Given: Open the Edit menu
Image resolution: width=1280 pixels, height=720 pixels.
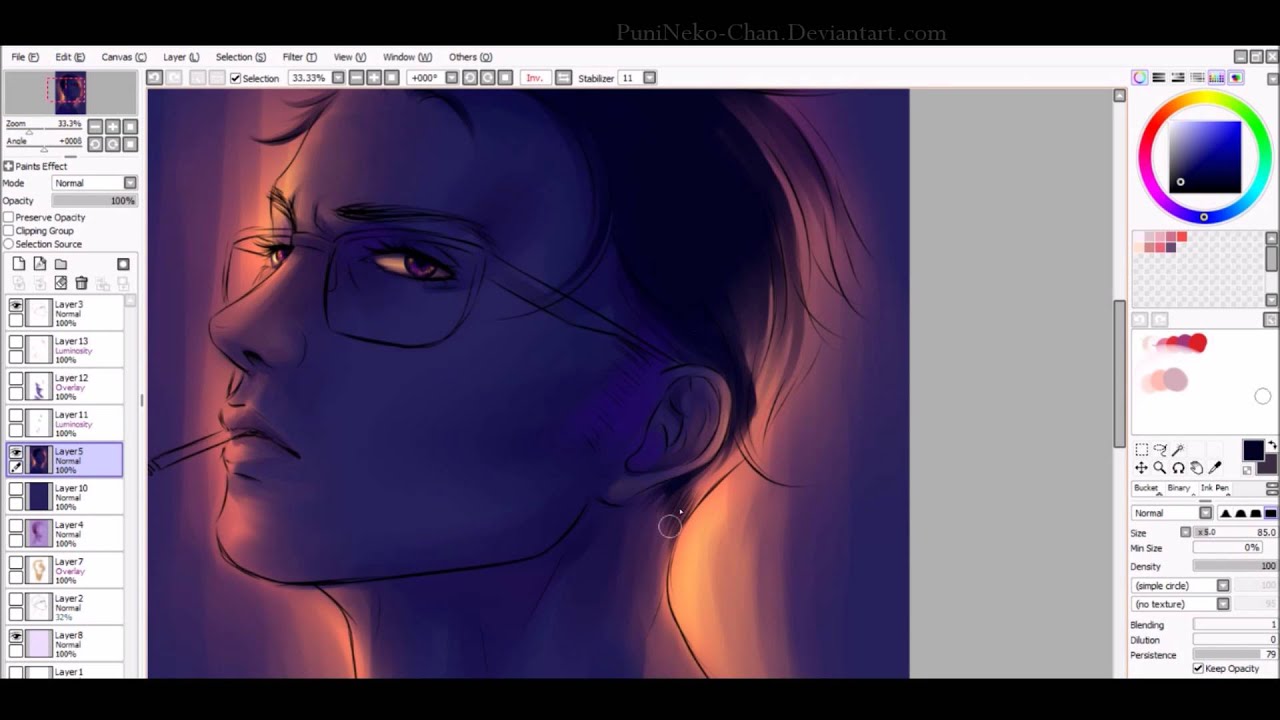Looking at the screenshot, I should (x=70, y=57).
